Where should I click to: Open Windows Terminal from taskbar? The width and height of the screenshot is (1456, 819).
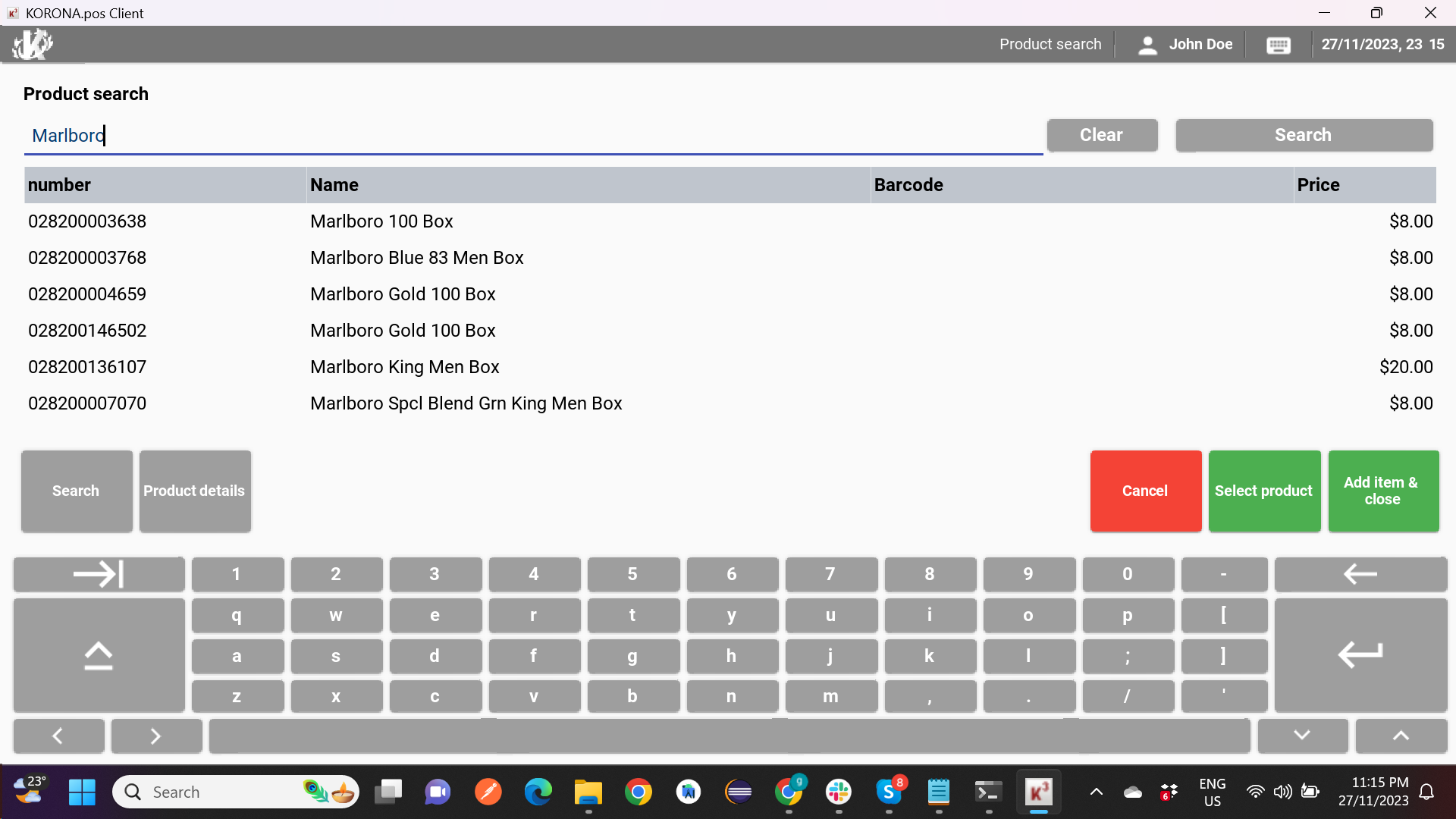tap(989, 792)
